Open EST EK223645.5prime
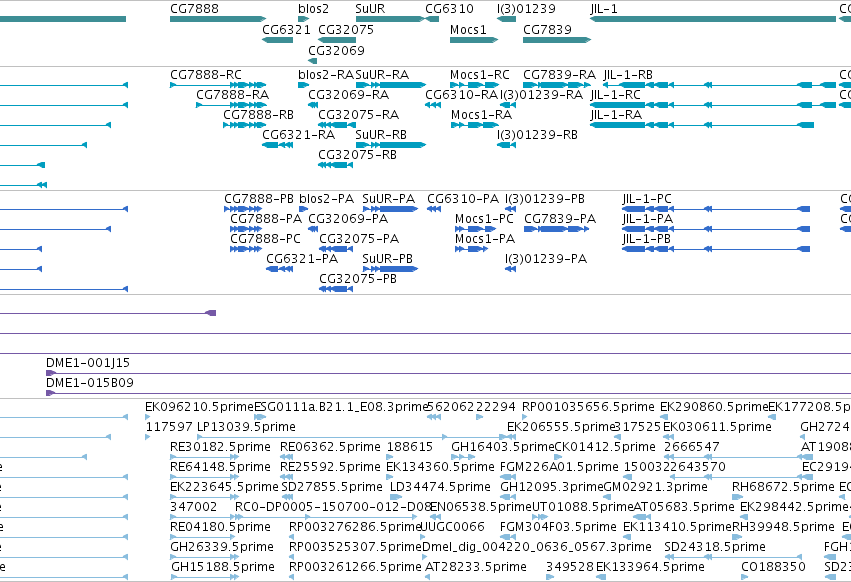The width and height of the screenshot is (851, 582). (224, 487)
